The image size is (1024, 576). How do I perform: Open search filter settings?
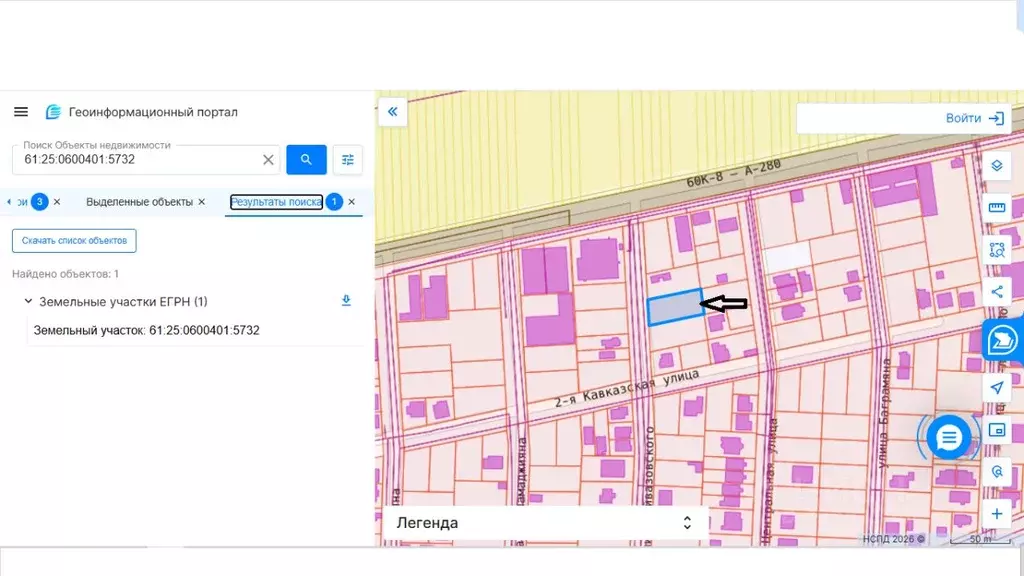click(x=347, y=159)
